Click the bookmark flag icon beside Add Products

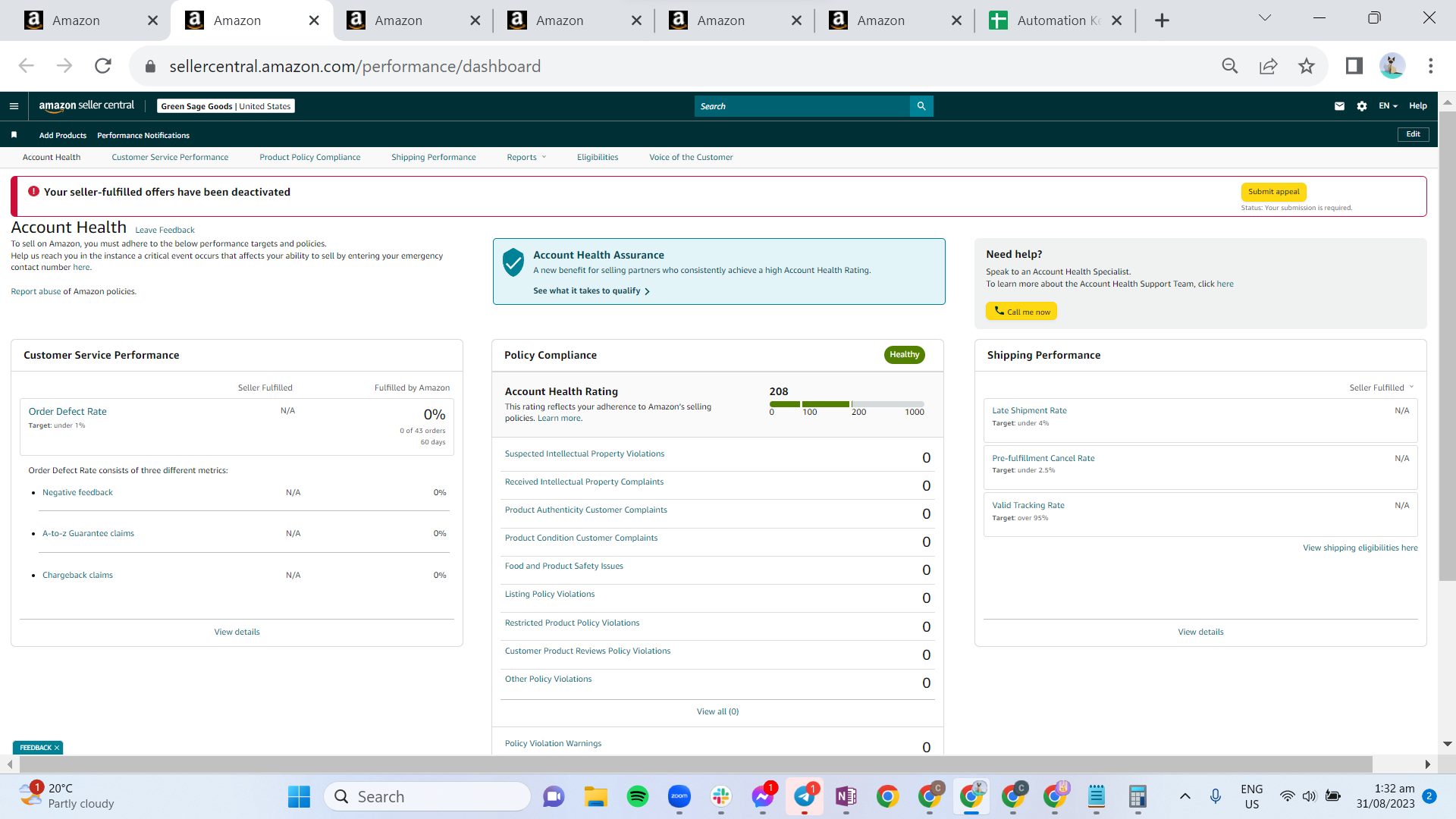[14, 135]
